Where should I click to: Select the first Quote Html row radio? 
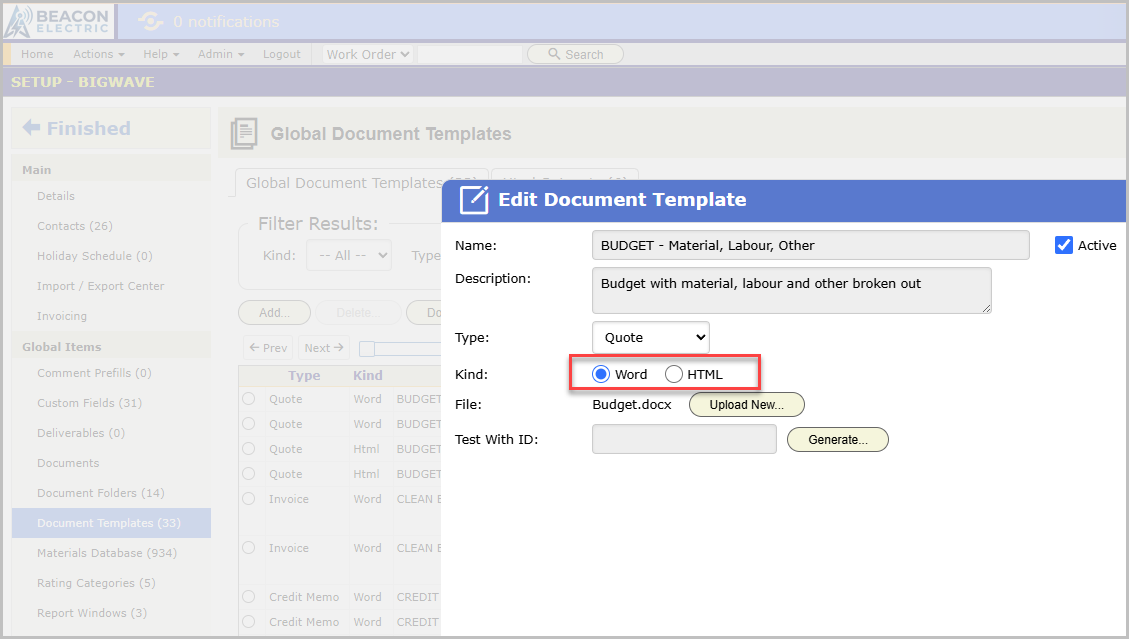click(248, 448)
